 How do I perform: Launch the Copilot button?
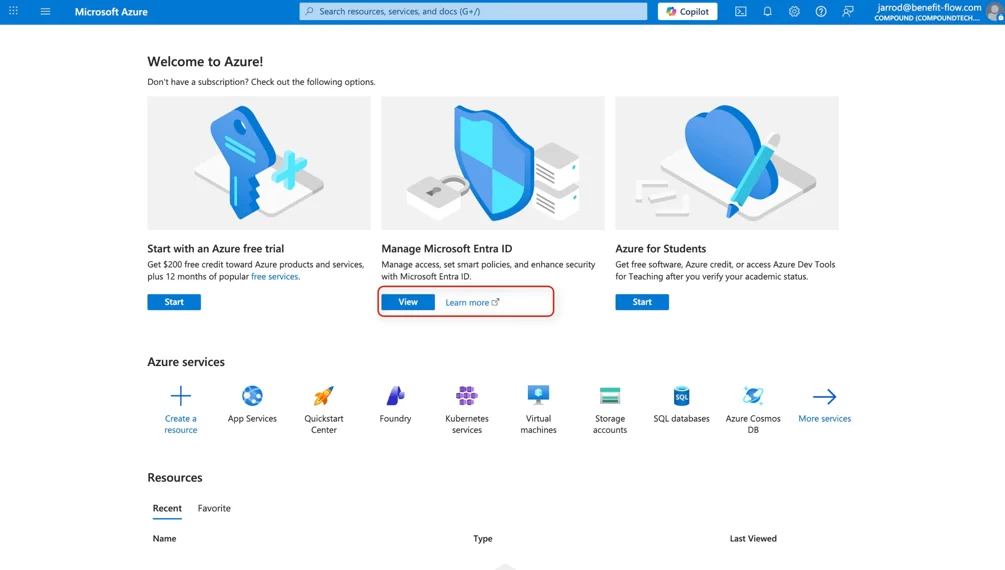[687, 12]
